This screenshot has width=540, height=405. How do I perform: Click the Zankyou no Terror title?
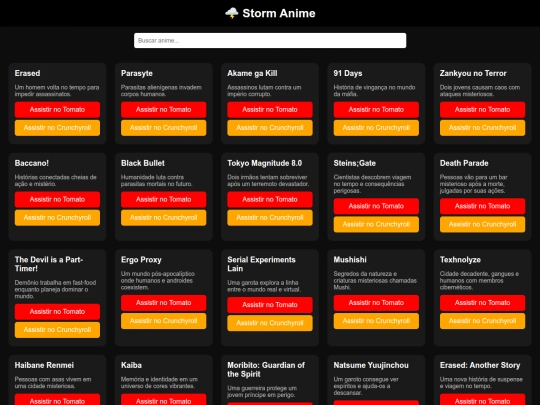click(x=473, y=73)
